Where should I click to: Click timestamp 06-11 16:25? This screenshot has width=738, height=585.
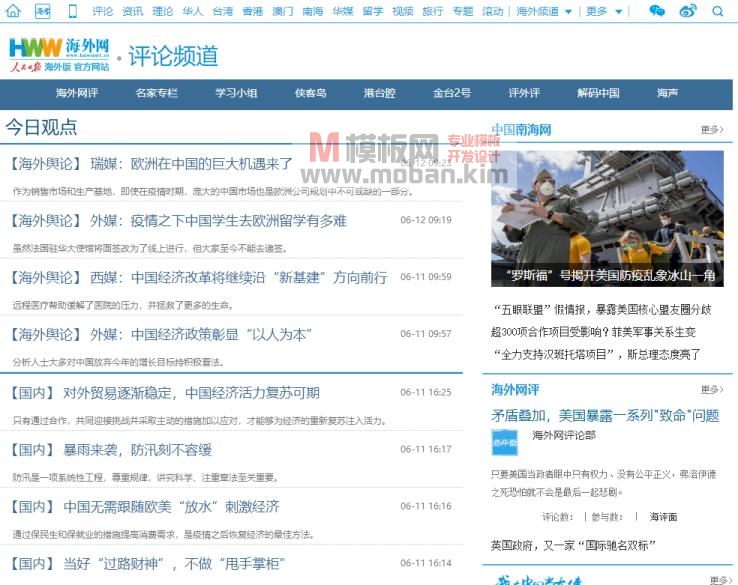pos(425,393)
